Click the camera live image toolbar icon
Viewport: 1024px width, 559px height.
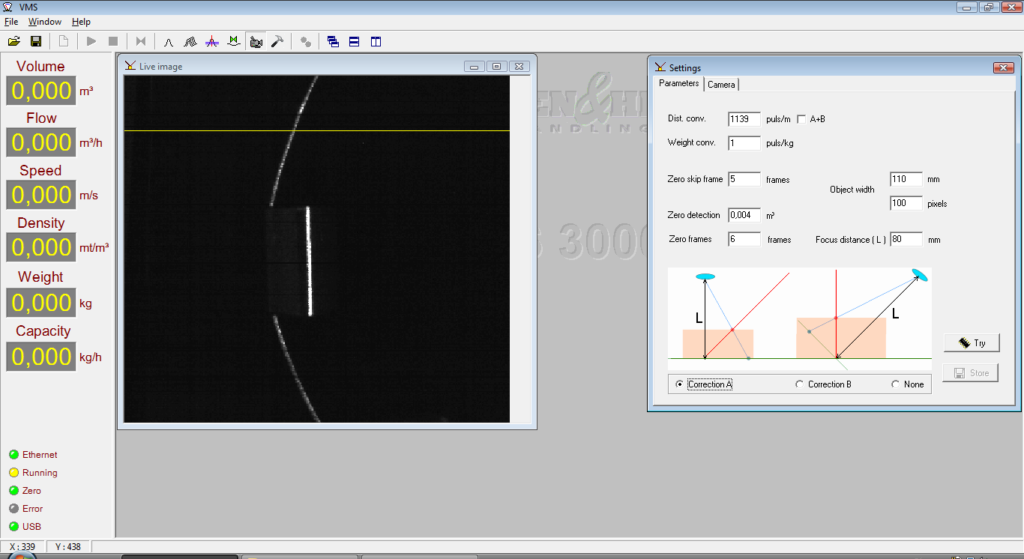256,41
